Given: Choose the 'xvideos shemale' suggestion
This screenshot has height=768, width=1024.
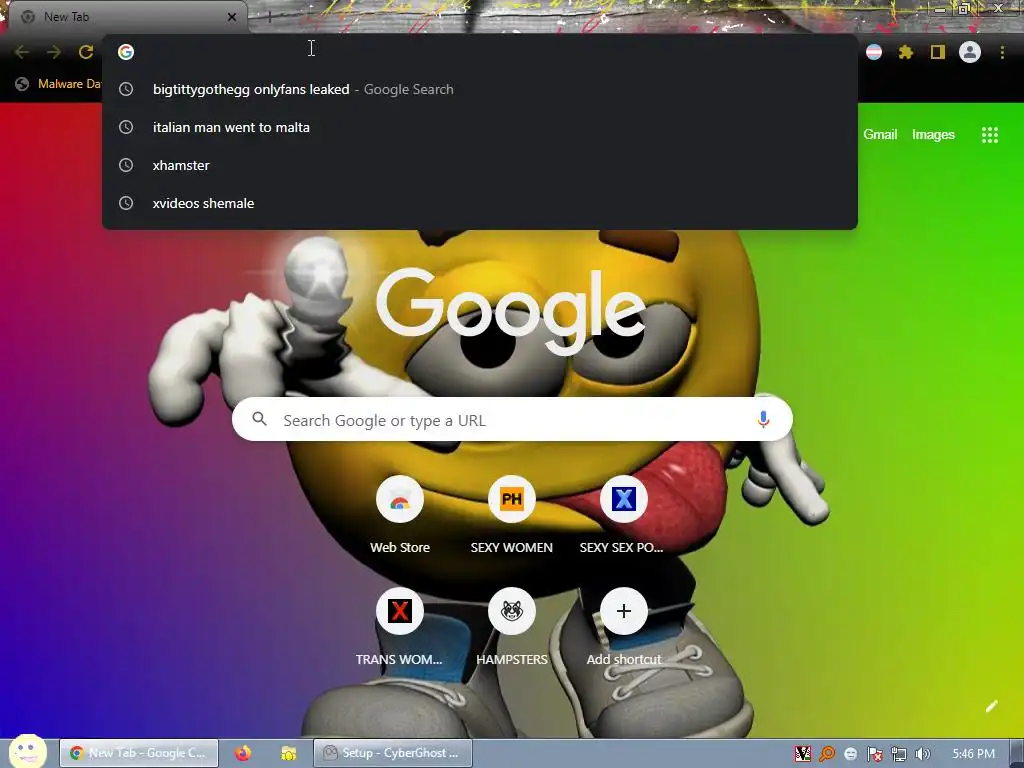Looking at the screenshot, I should click(x=480, y=203).
